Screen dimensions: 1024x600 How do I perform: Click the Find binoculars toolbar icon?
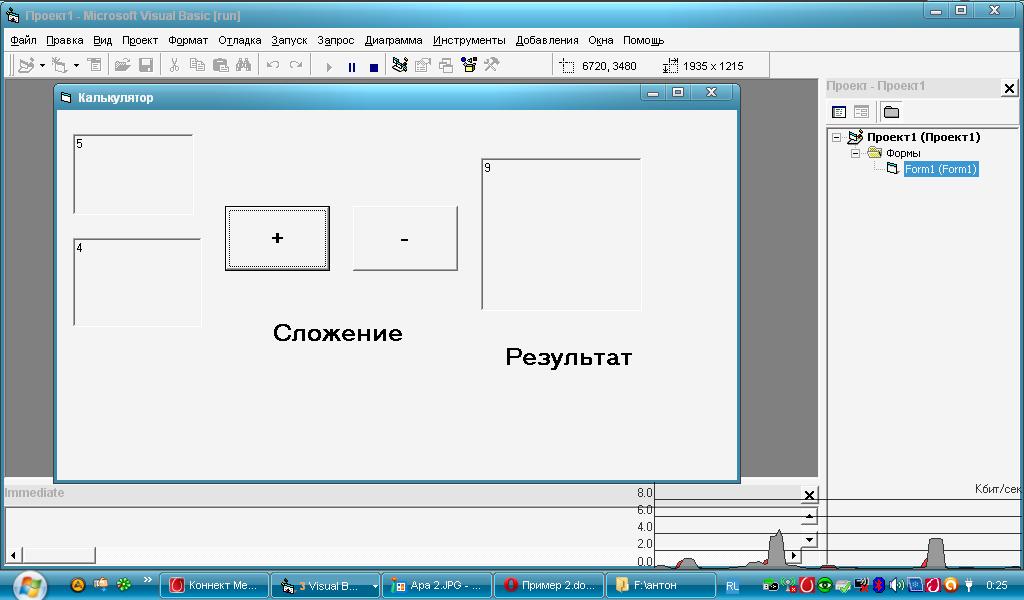[x=245, y=66]
